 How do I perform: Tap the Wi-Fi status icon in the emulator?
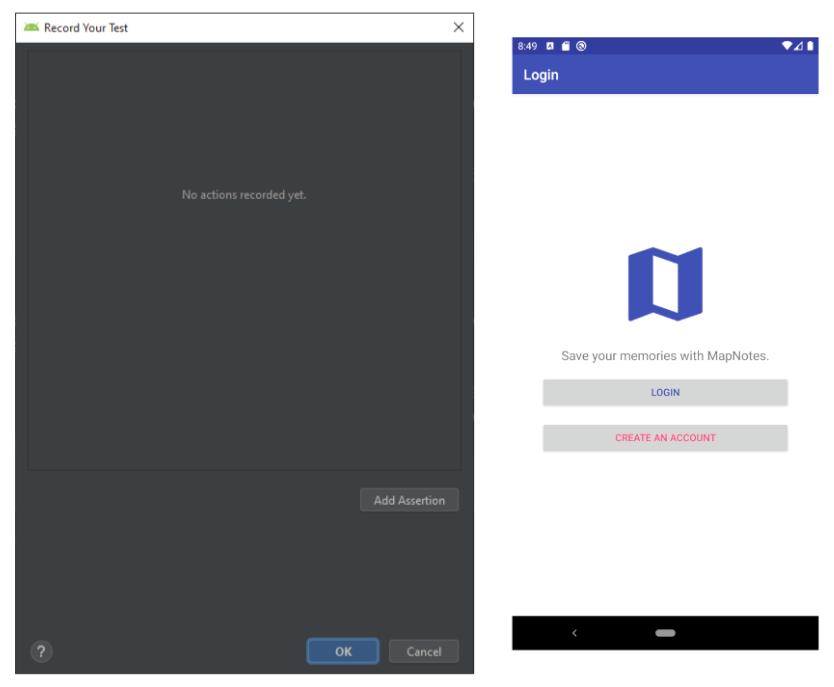[787, 46]
